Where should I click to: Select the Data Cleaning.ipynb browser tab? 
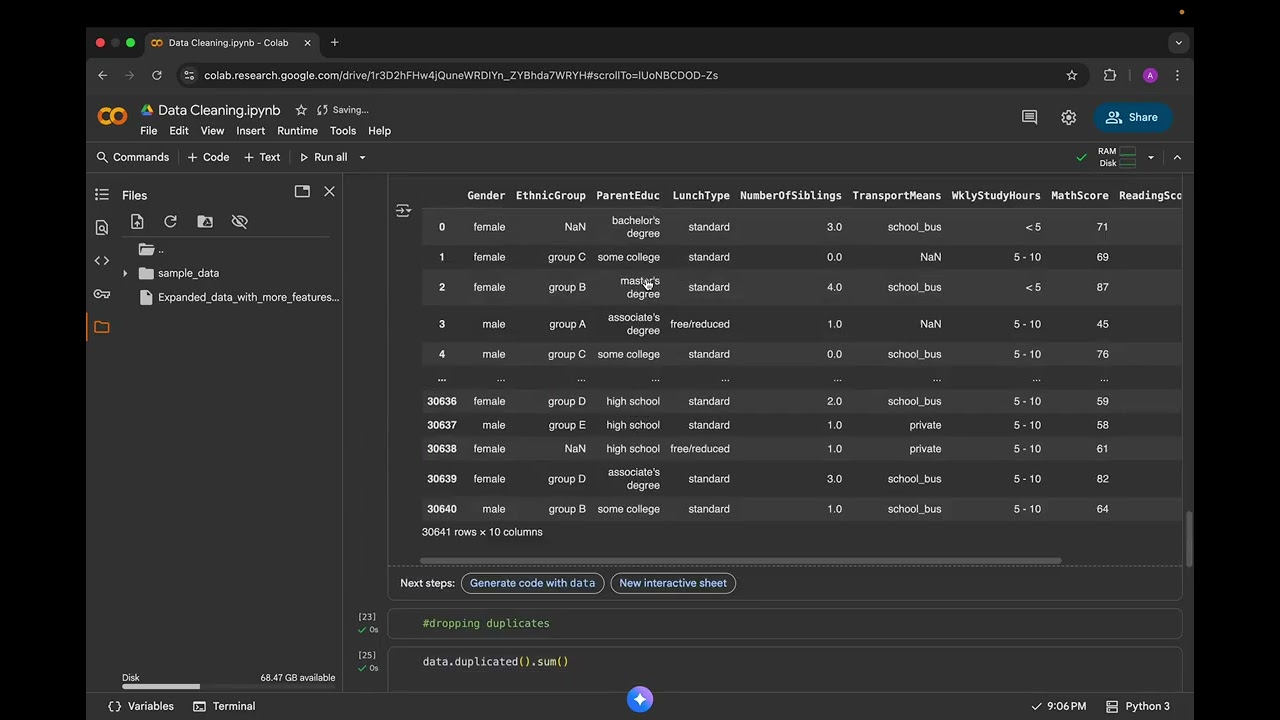(x=231, y=43)
